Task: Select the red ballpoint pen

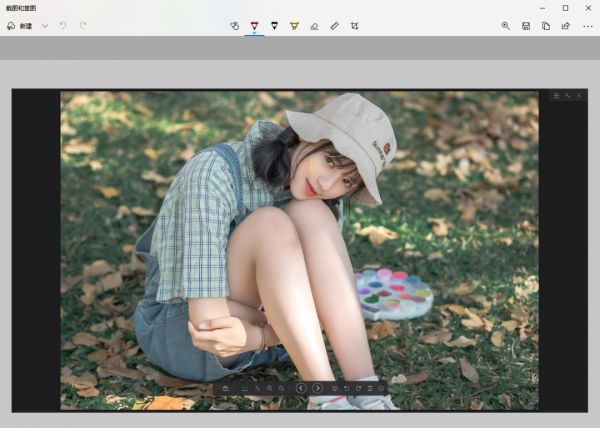Action: [x=254, y=25]
